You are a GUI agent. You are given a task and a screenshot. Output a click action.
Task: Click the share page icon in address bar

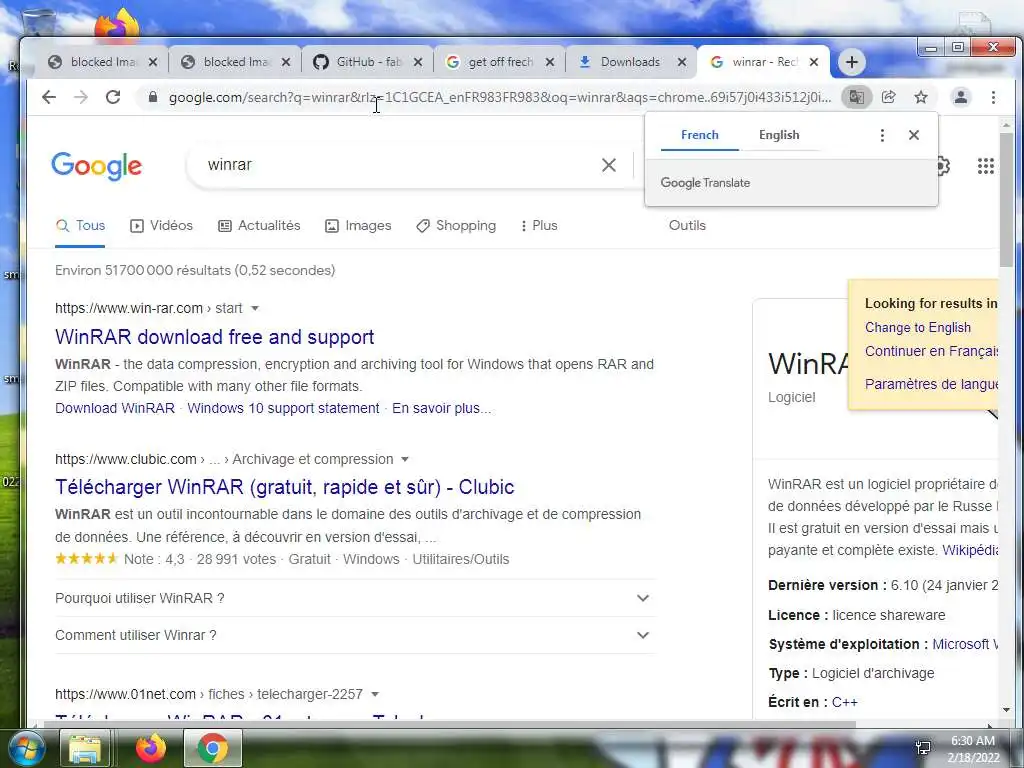[x=889, y=97]
